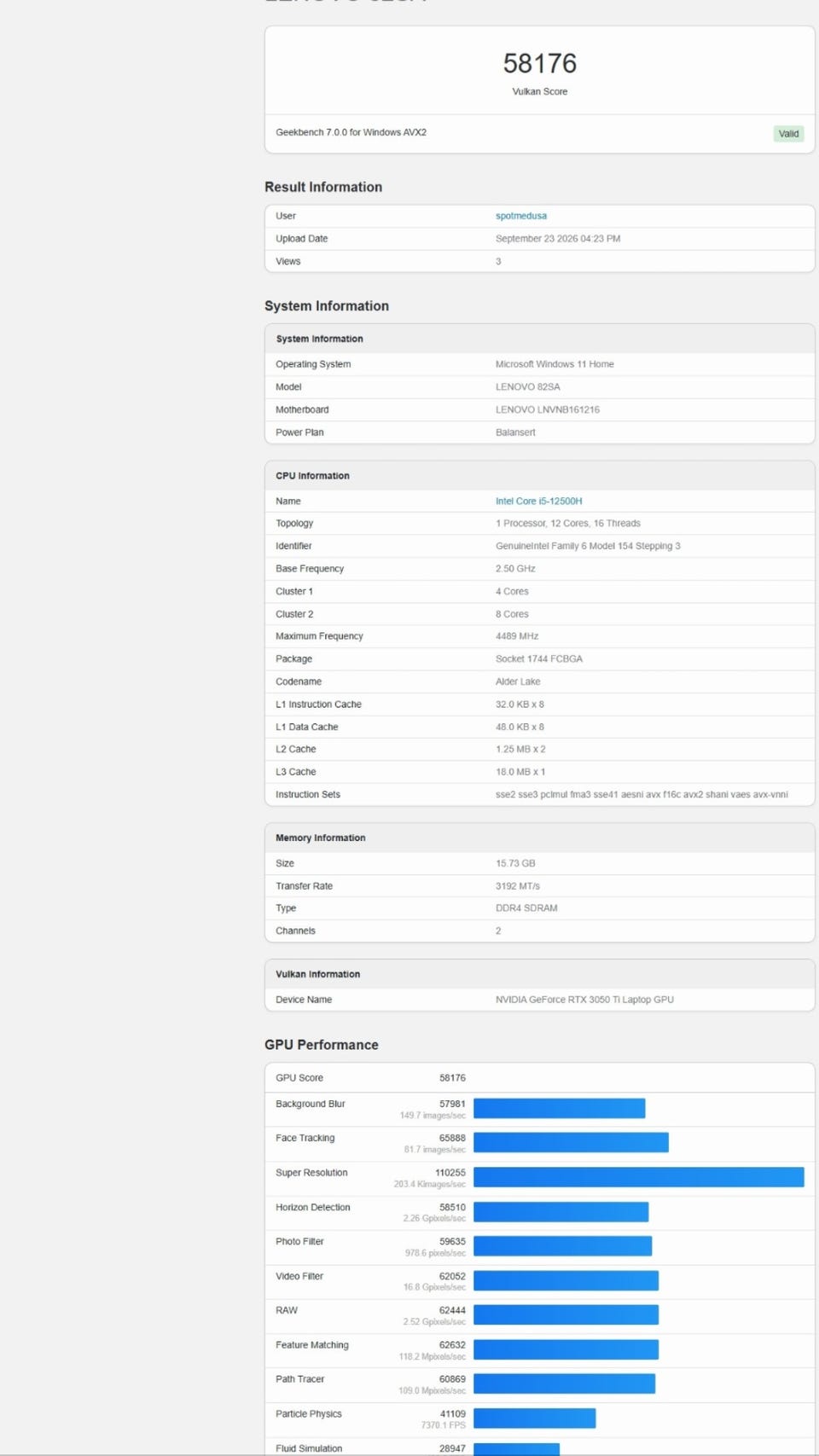Click the Geekbench 7.0.0 for Windows AVX2 text

pyautogui.click(x=351, y=132)
